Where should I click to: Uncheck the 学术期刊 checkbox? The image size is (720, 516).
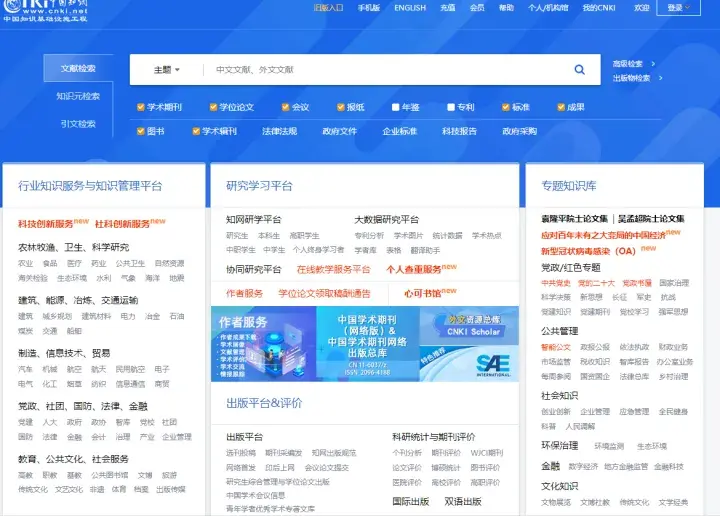142,107
